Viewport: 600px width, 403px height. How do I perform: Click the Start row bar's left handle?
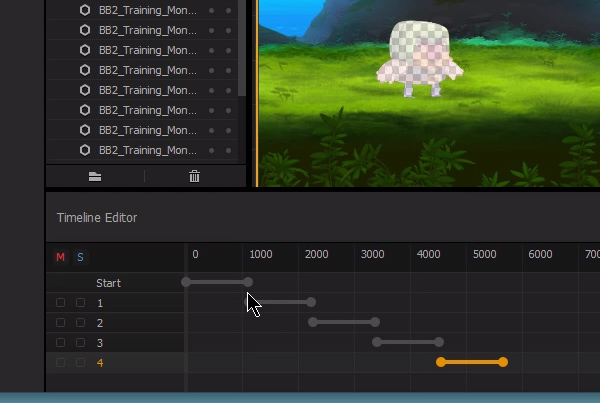(186, 282)
